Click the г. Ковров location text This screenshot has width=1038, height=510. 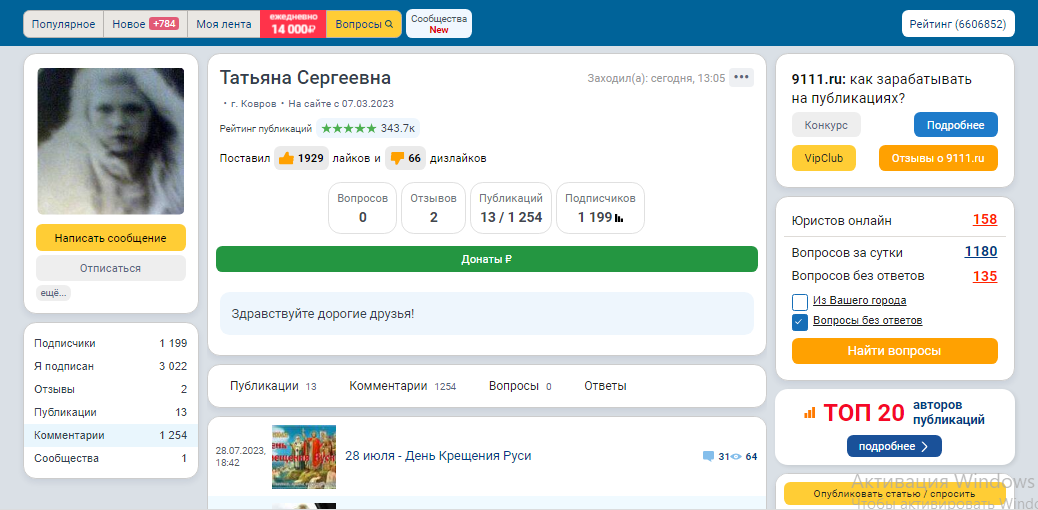pyautogui.click(x=254, y=104)
